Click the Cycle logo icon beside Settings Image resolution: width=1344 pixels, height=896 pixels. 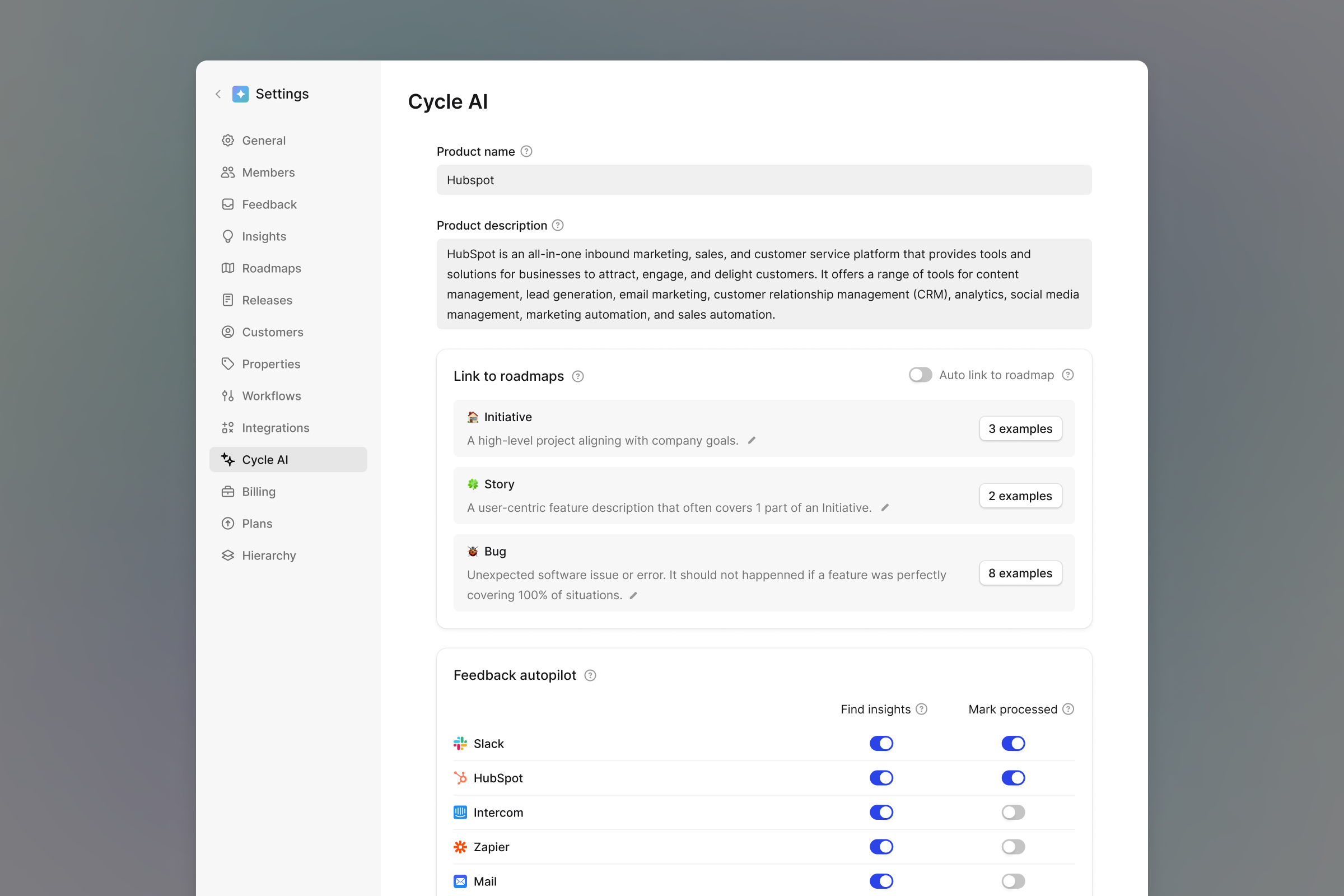tap(241, 94)
